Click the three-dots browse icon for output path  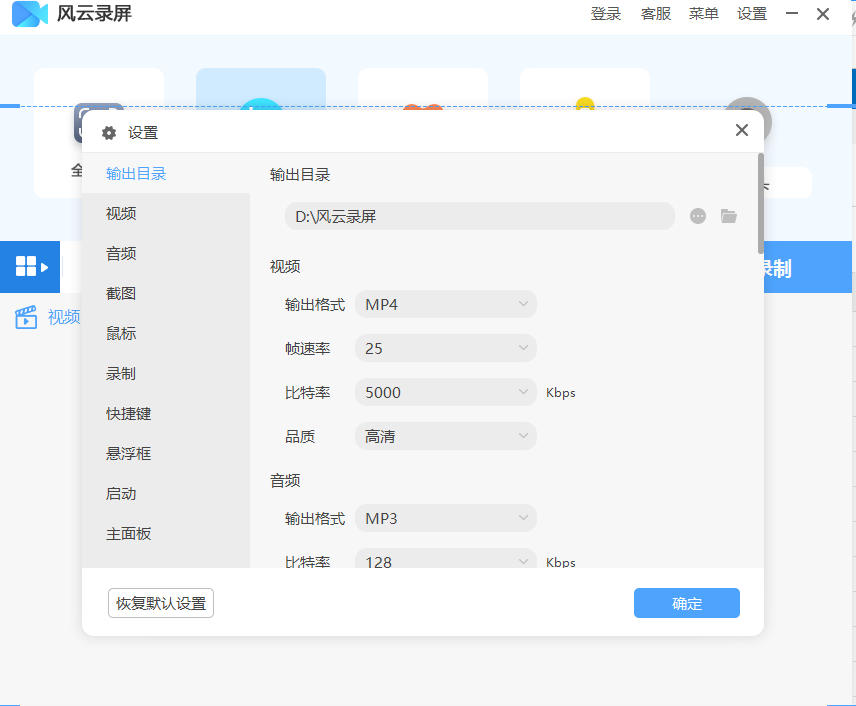tap(698, 216)
